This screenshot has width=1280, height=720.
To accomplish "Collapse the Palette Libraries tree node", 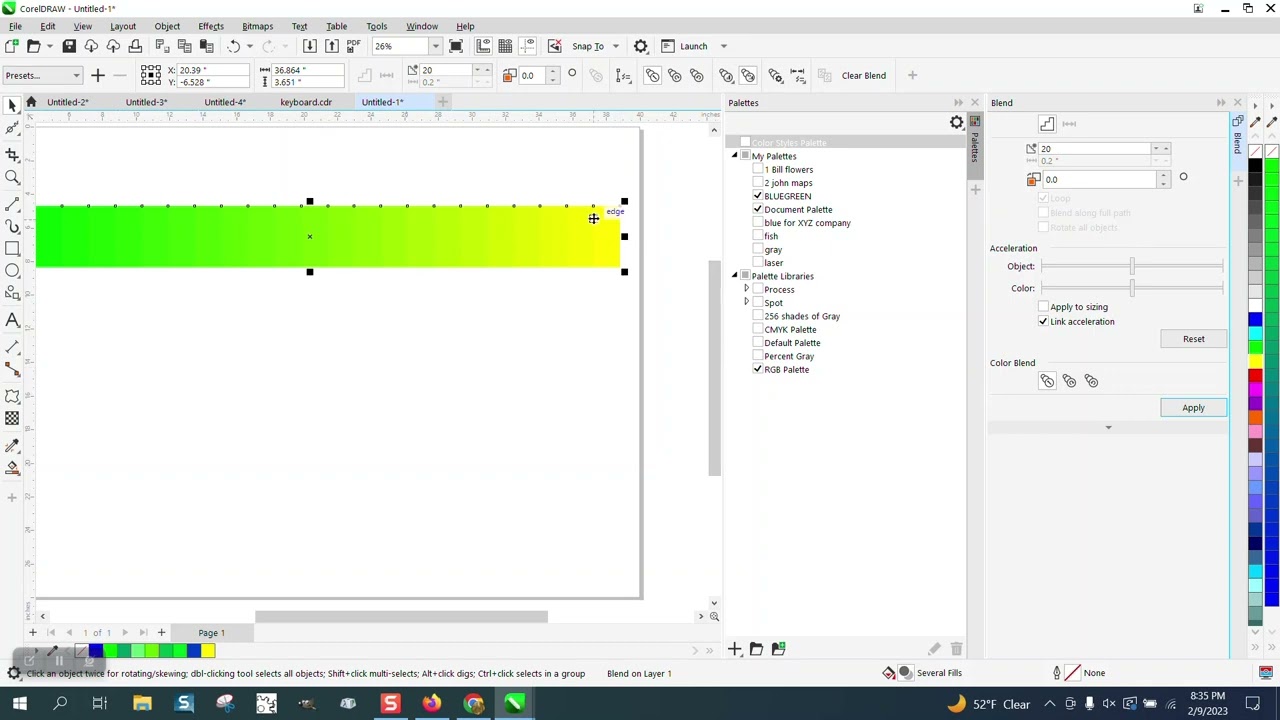I will [735, 276].
